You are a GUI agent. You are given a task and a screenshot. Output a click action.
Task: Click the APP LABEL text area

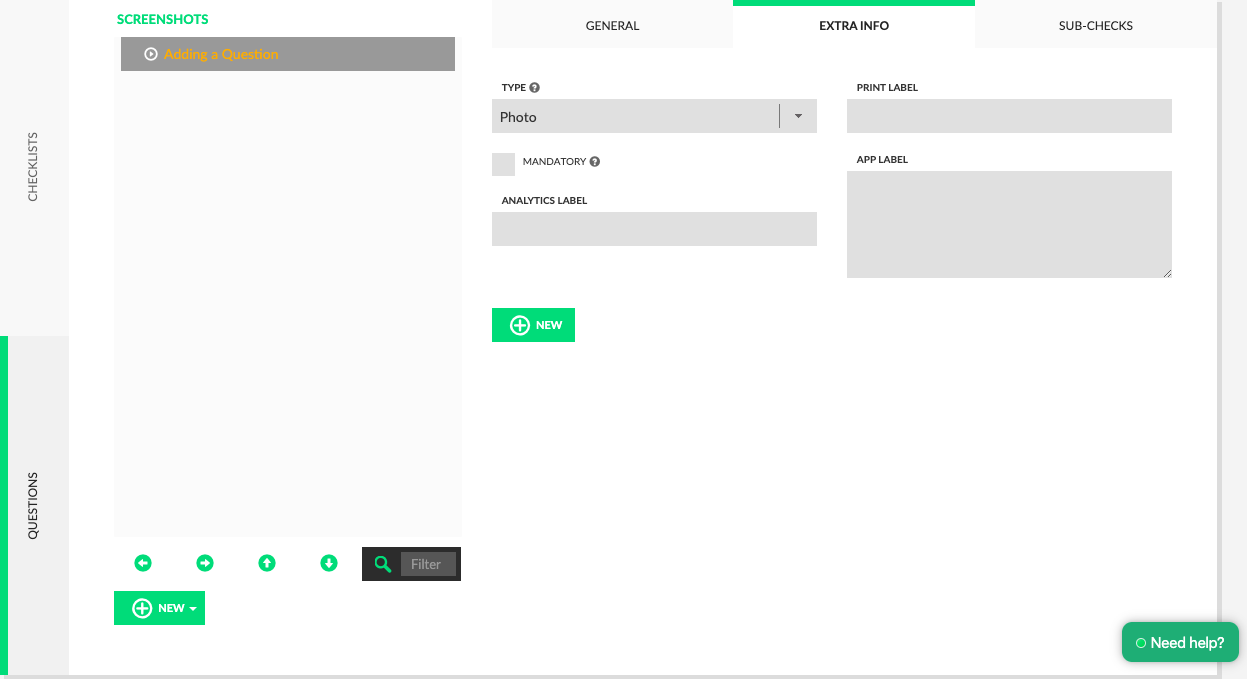1009,224
